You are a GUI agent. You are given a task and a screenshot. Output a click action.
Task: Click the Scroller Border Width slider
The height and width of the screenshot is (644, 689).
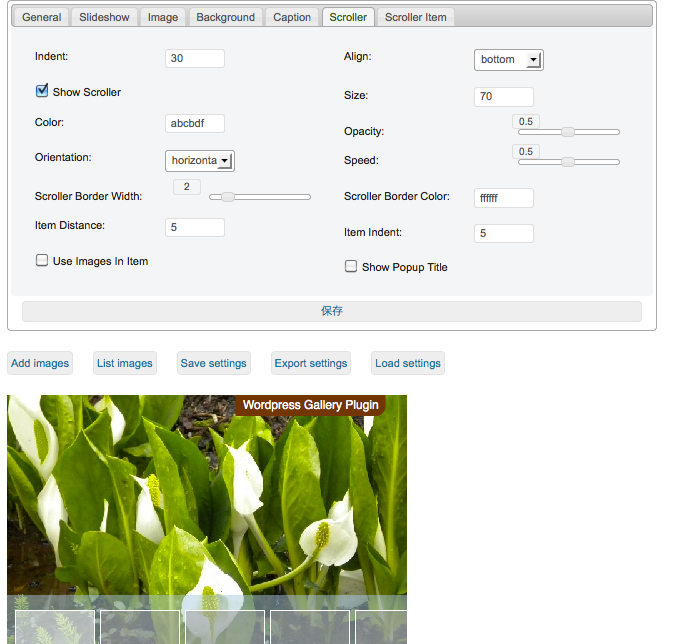pos(228,197)
